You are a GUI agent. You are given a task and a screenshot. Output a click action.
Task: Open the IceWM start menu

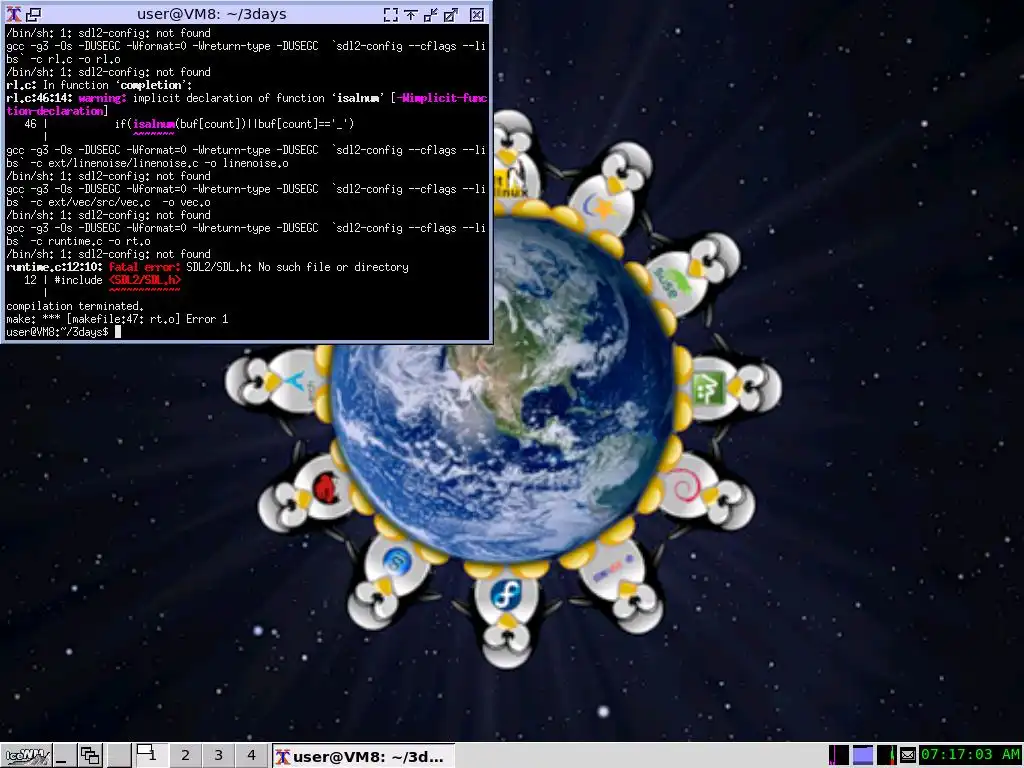tap(26, 756)
